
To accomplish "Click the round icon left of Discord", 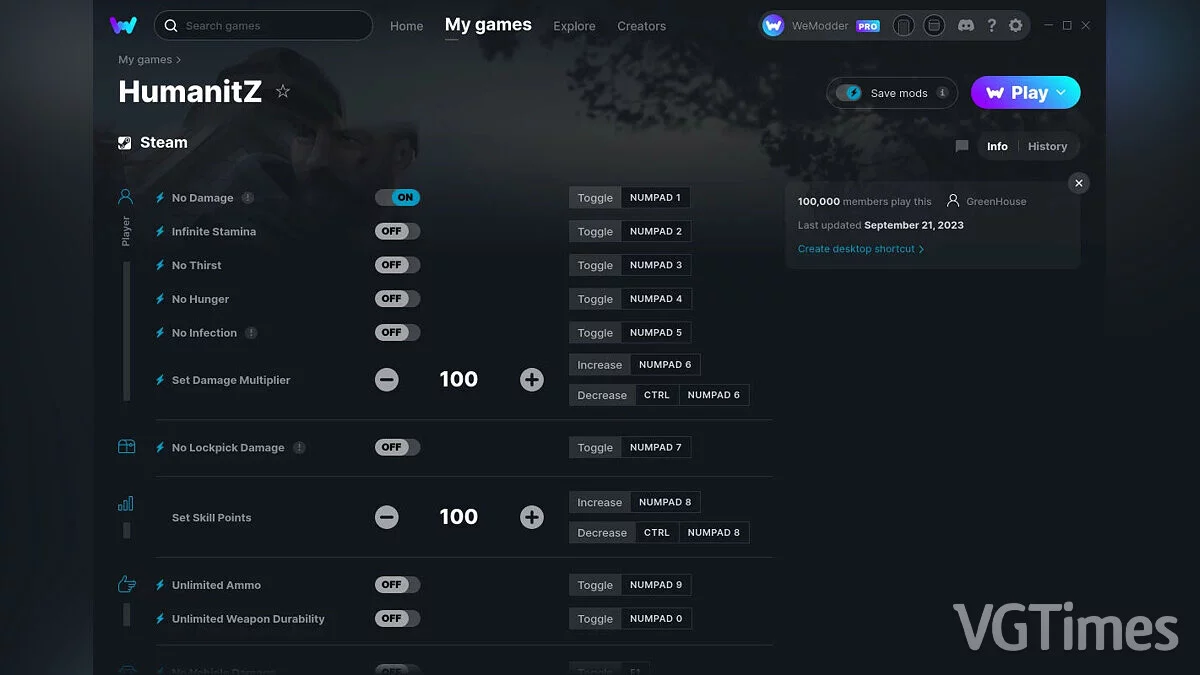I will [x=934, y=25].
